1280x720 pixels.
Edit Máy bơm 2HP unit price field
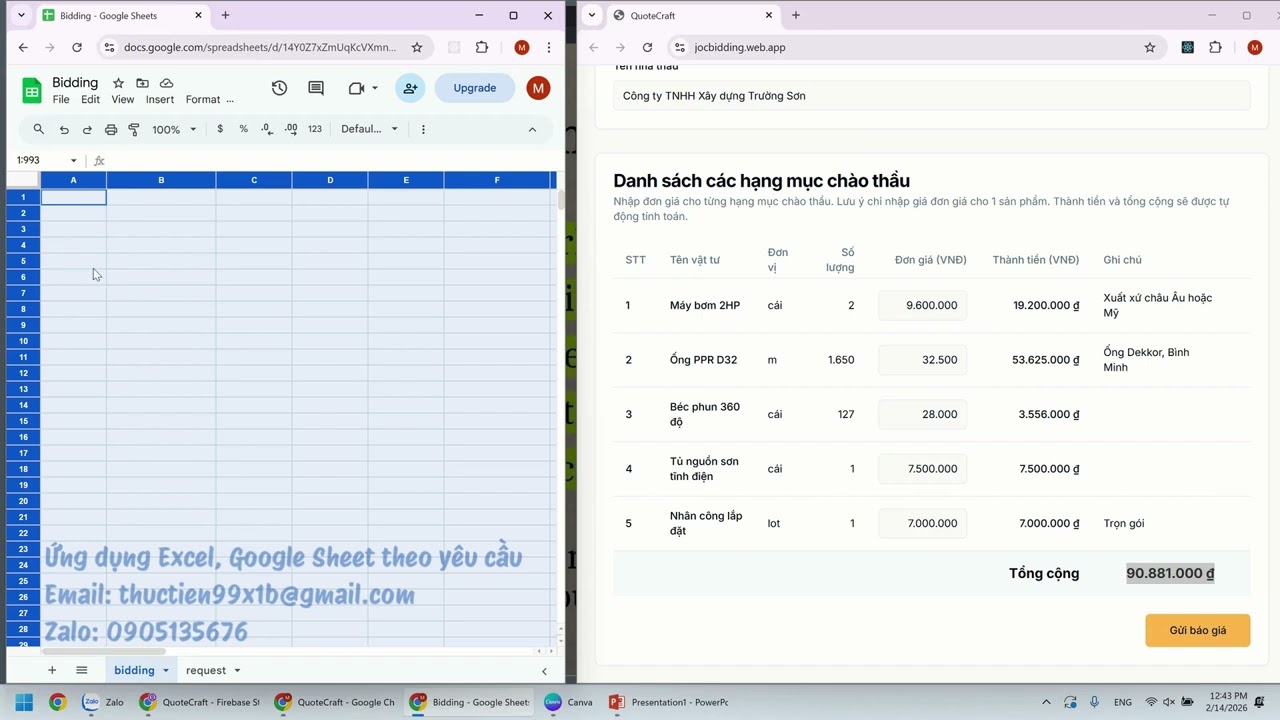[923, 305]
